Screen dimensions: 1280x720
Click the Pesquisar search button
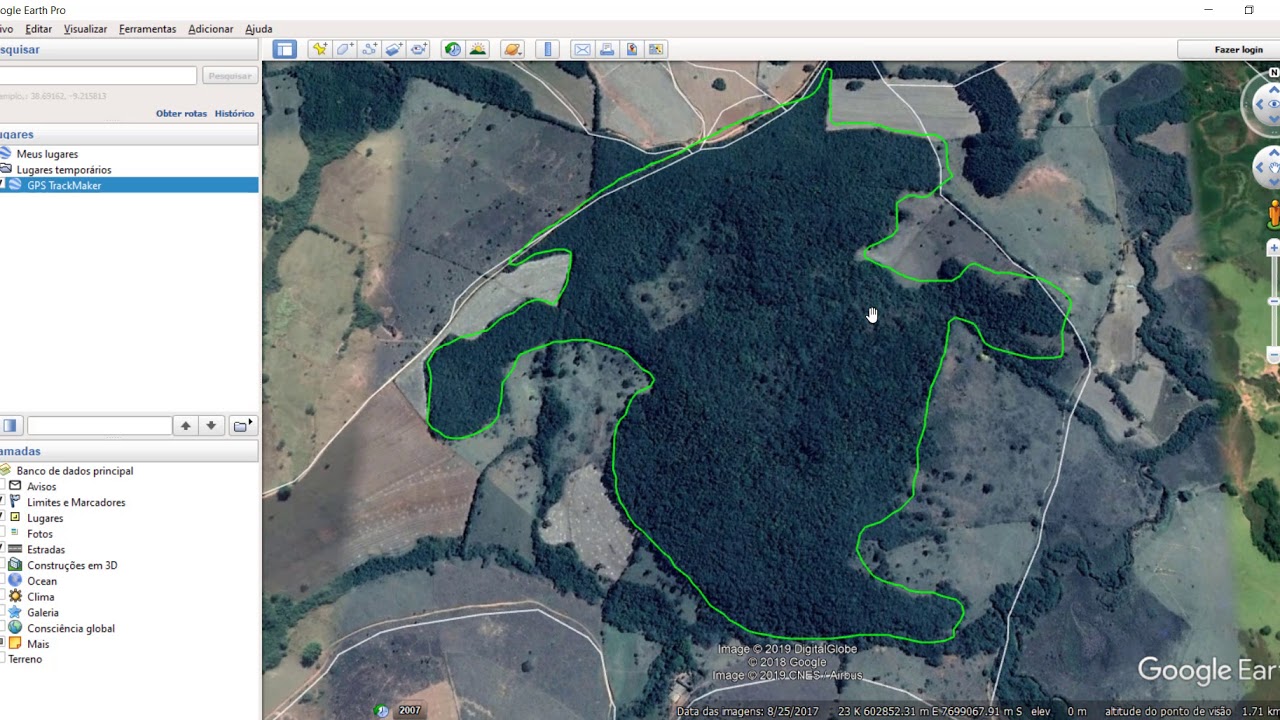pos(230,76)
